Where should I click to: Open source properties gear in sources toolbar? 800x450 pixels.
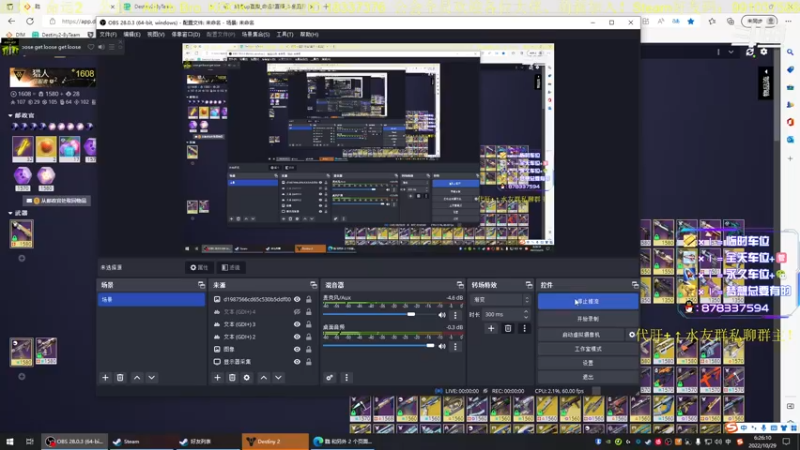point(247,378)
